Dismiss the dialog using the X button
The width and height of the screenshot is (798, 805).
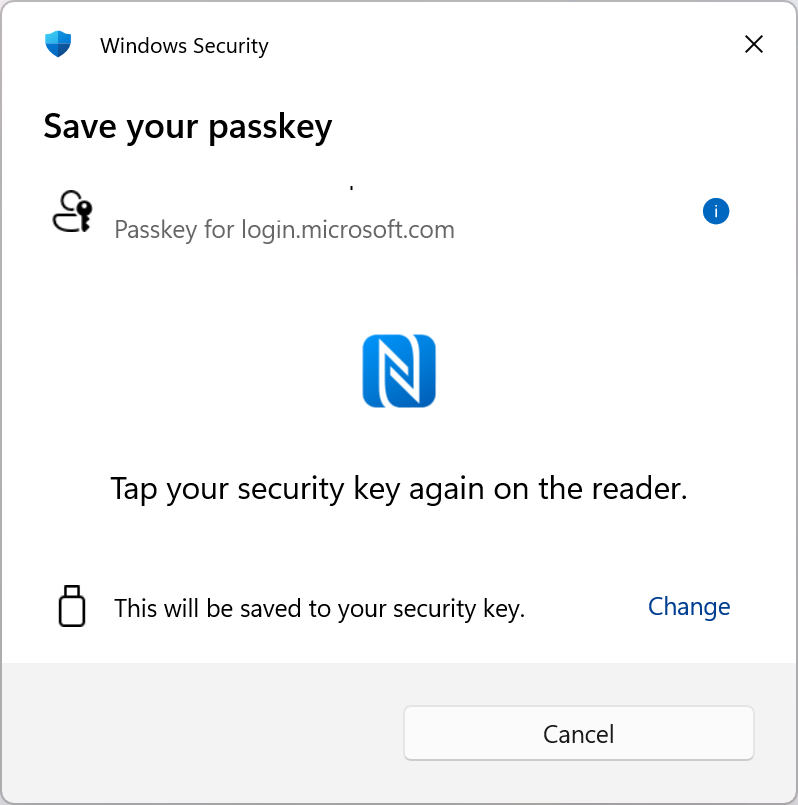753,44
